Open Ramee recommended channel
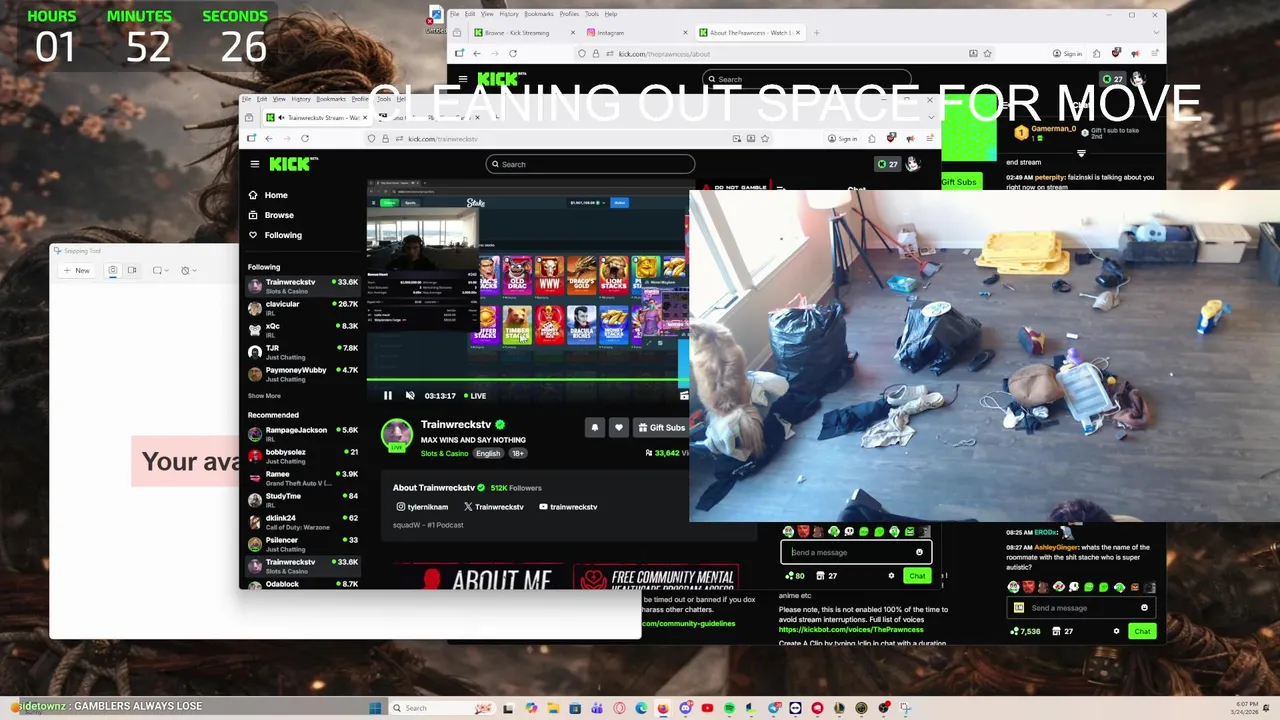 (303, 478)
